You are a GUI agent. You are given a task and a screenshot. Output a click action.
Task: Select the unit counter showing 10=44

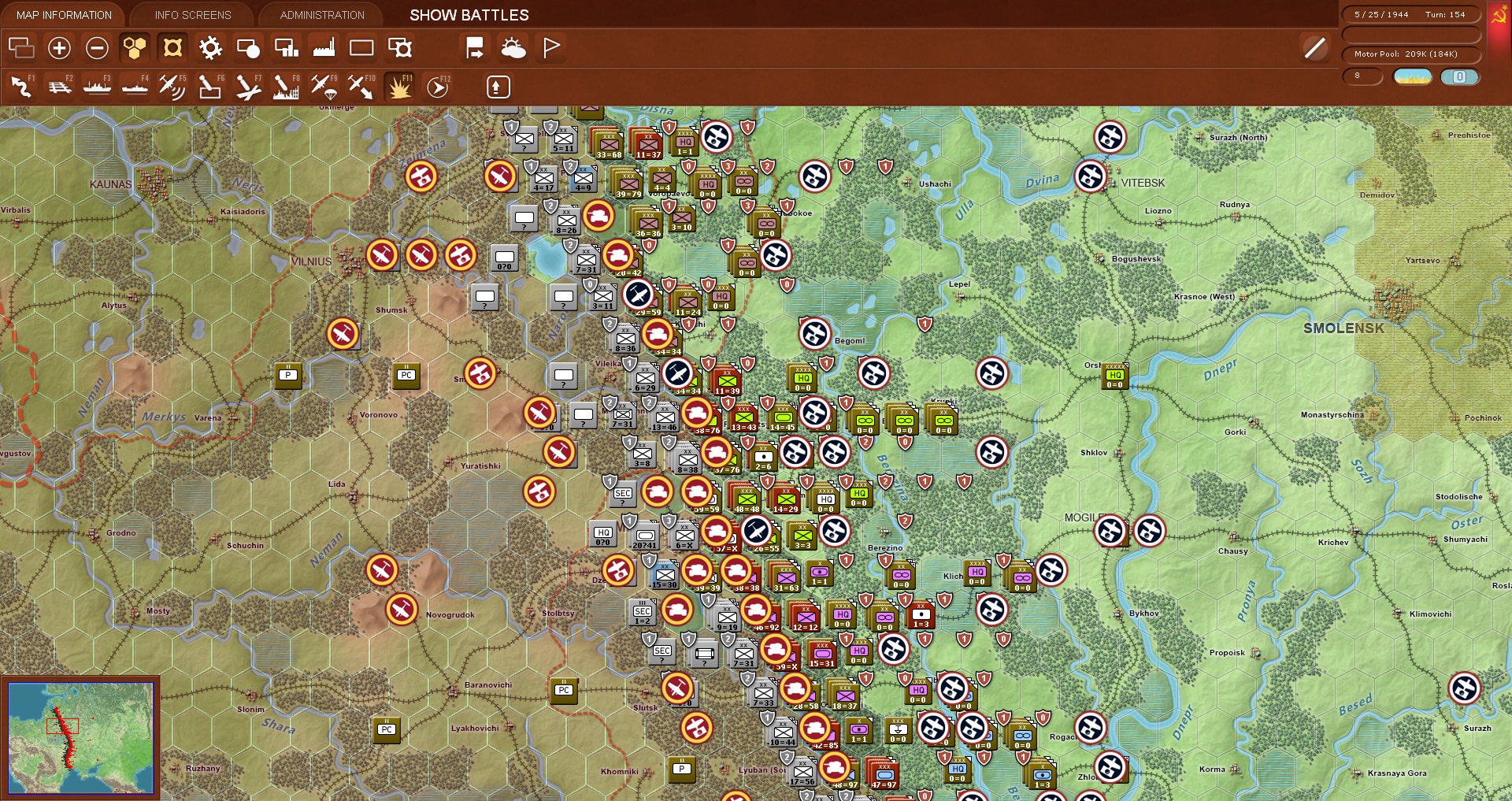783,732
